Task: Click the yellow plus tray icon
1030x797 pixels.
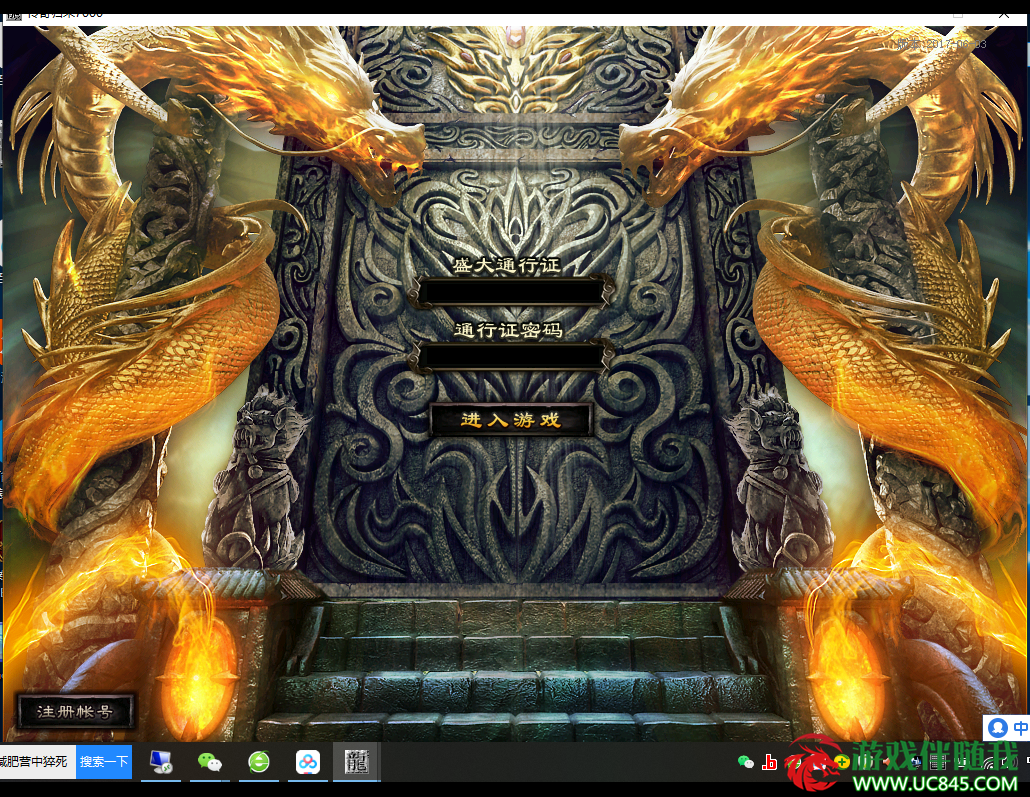Action: coord(843,762)
